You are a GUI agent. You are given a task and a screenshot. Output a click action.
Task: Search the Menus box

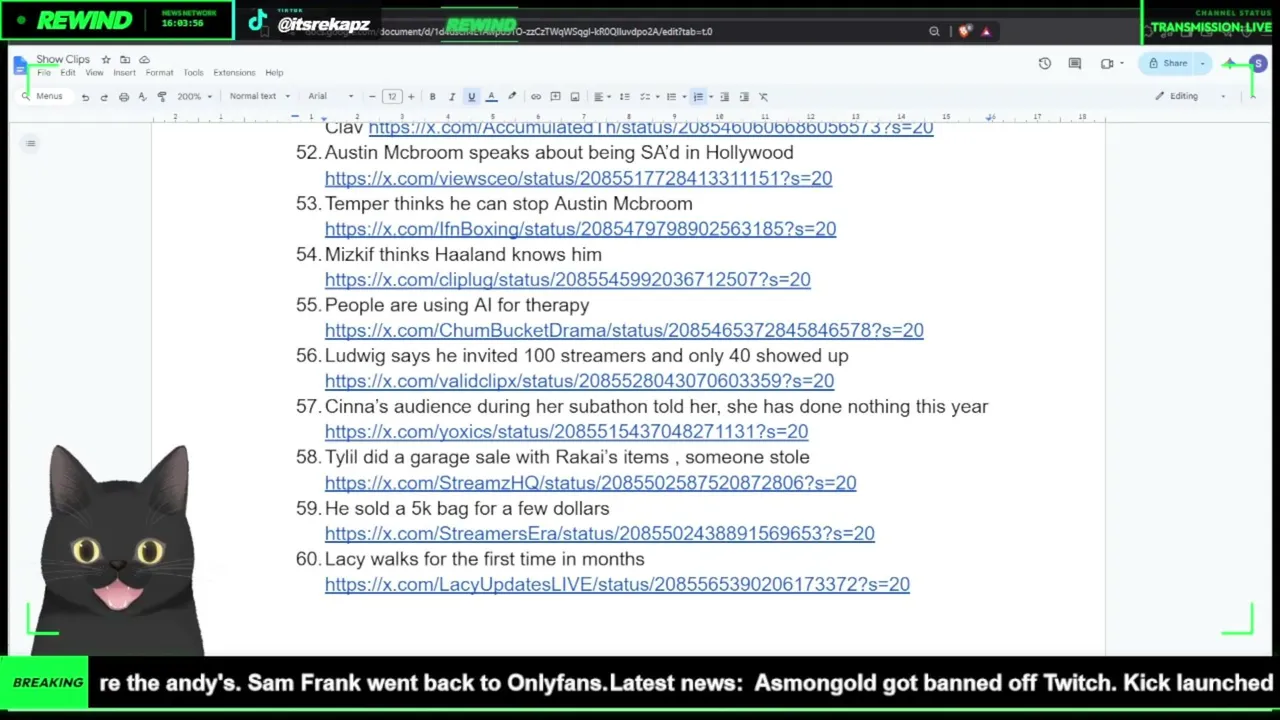(x=43, y=97)
